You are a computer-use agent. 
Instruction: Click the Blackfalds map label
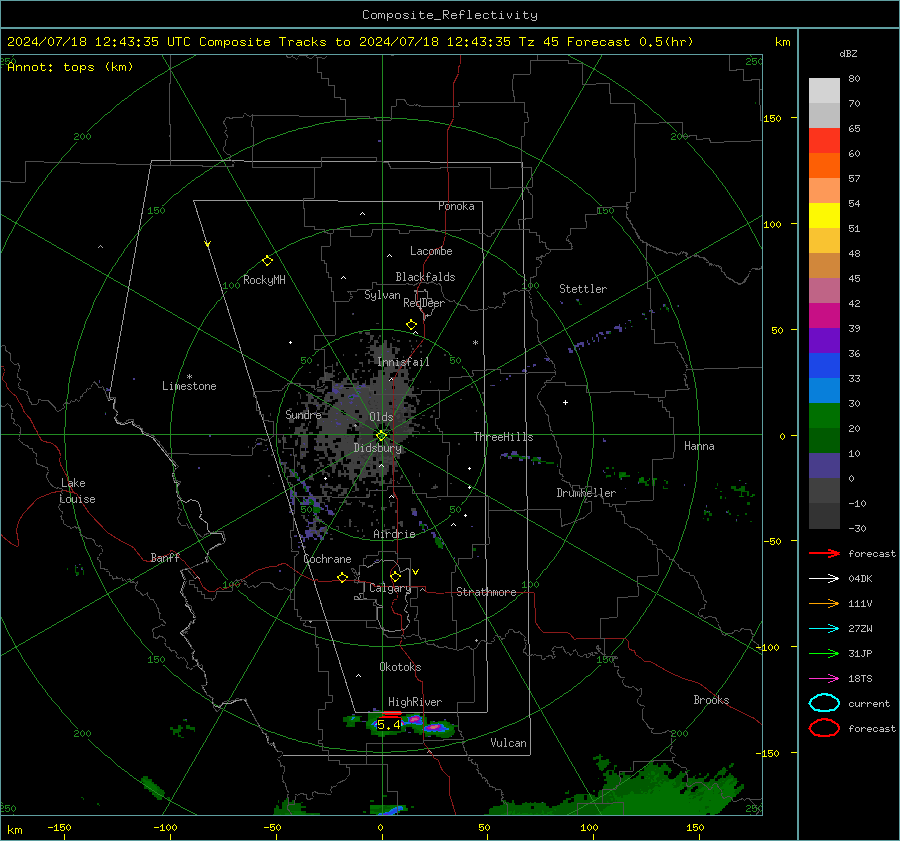(x=425, y=277)
